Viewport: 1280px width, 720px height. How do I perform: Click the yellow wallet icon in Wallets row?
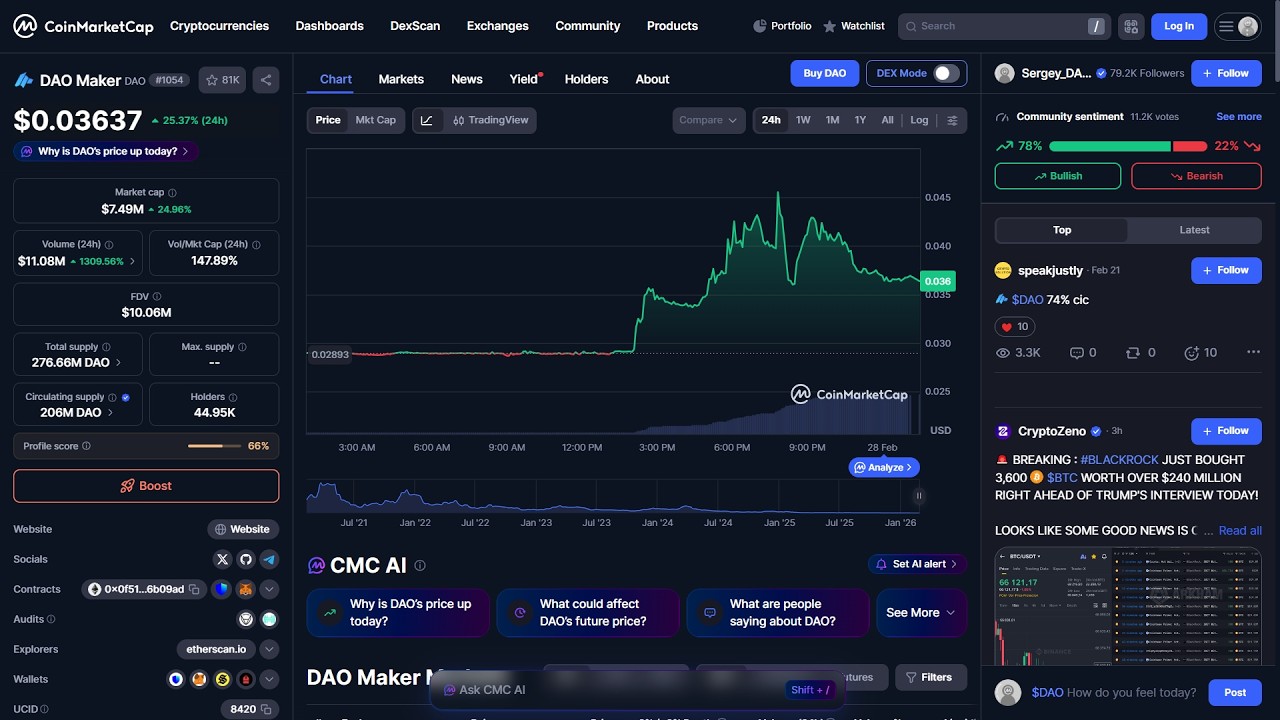tap(222, 679)
